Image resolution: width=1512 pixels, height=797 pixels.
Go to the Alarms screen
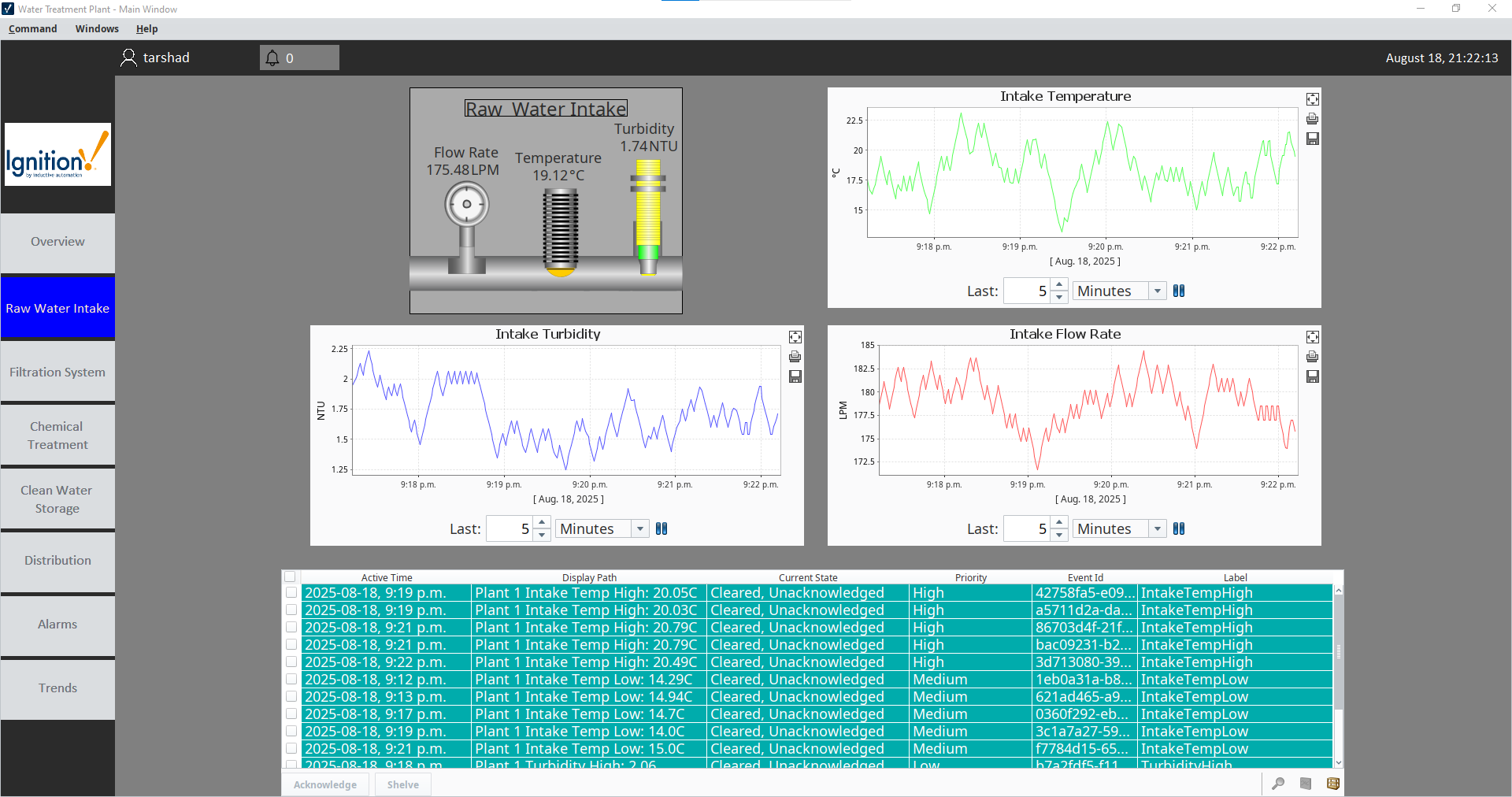click(x=57, y=625)
